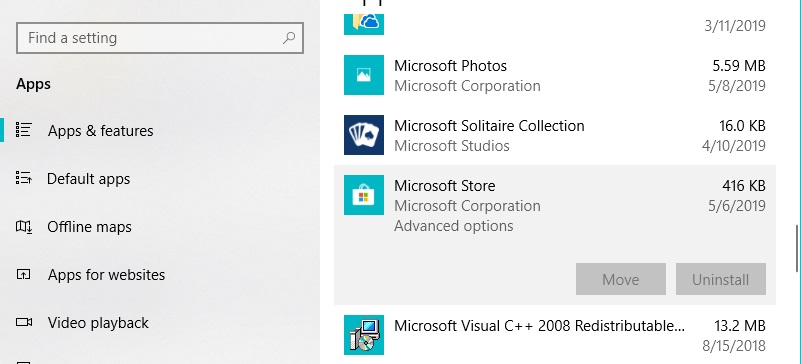Click the 8/15/2018 install date
Image resolution: width=801 pixels, height=364 pixels.
(x=734, y=346)
